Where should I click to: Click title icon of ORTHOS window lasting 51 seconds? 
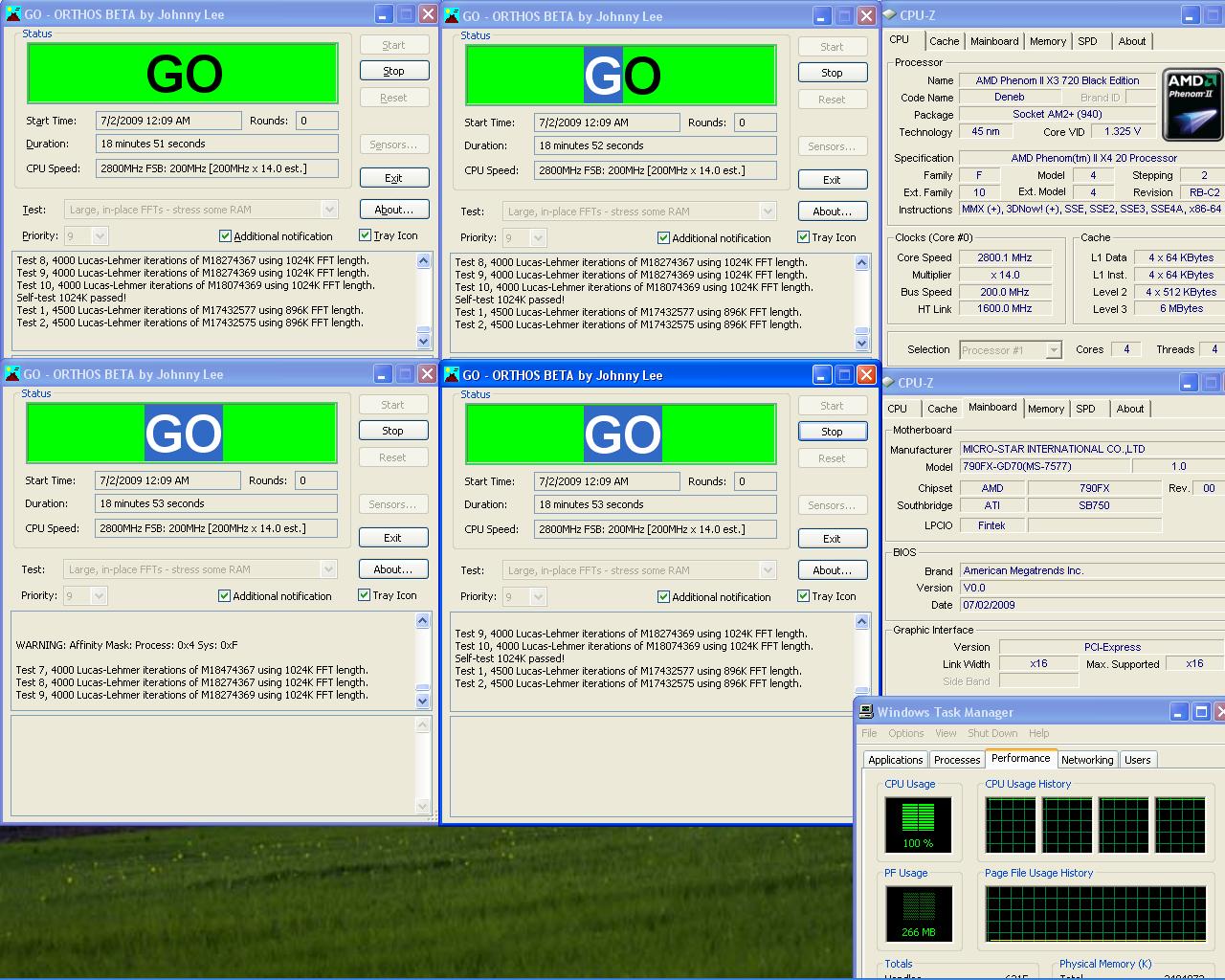[x=12, y=14]
